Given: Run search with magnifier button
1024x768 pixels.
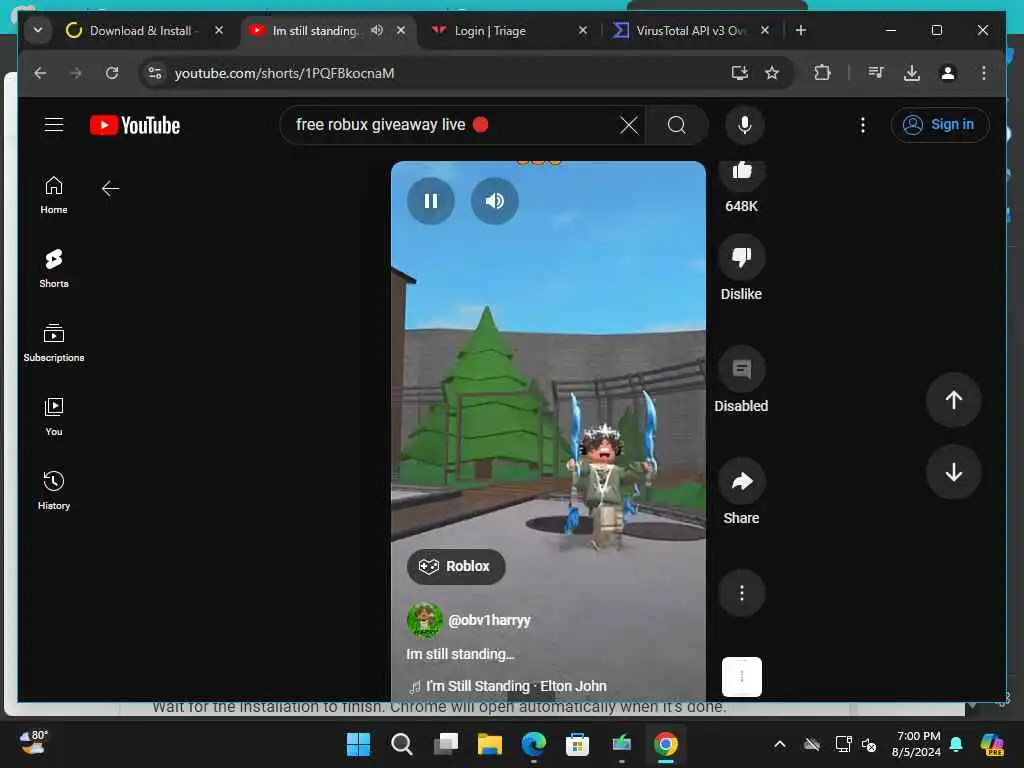Looking at the screenshot, I should [677, 125].
